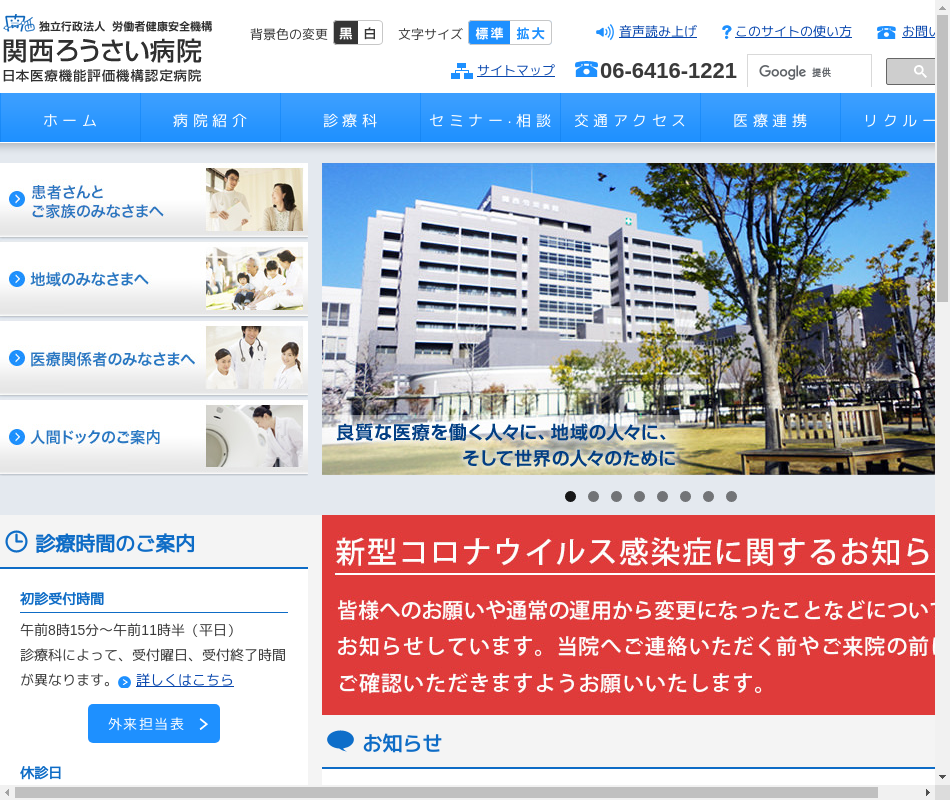Switch background color to black (黒)
The height and width of the screenshot is (800, 950).
(x=346, y=33)
